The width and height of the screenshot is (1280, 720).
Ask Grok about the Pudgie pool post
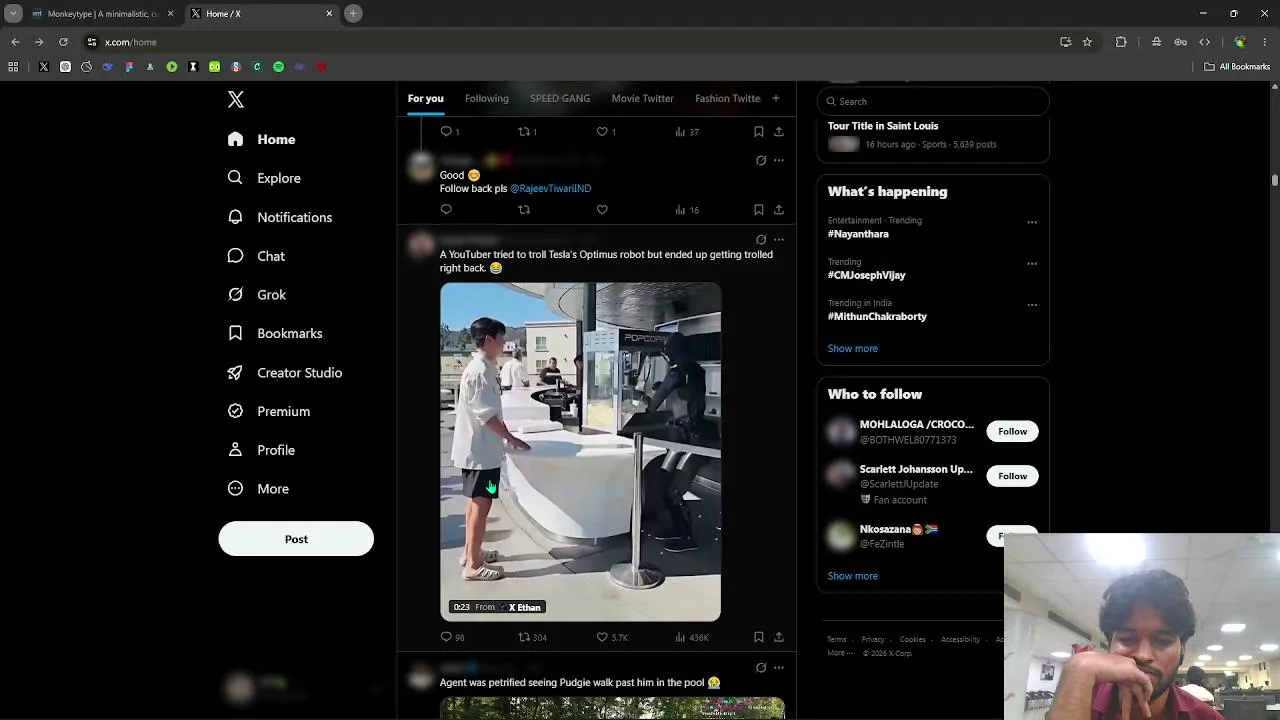(x=761, y=668)
